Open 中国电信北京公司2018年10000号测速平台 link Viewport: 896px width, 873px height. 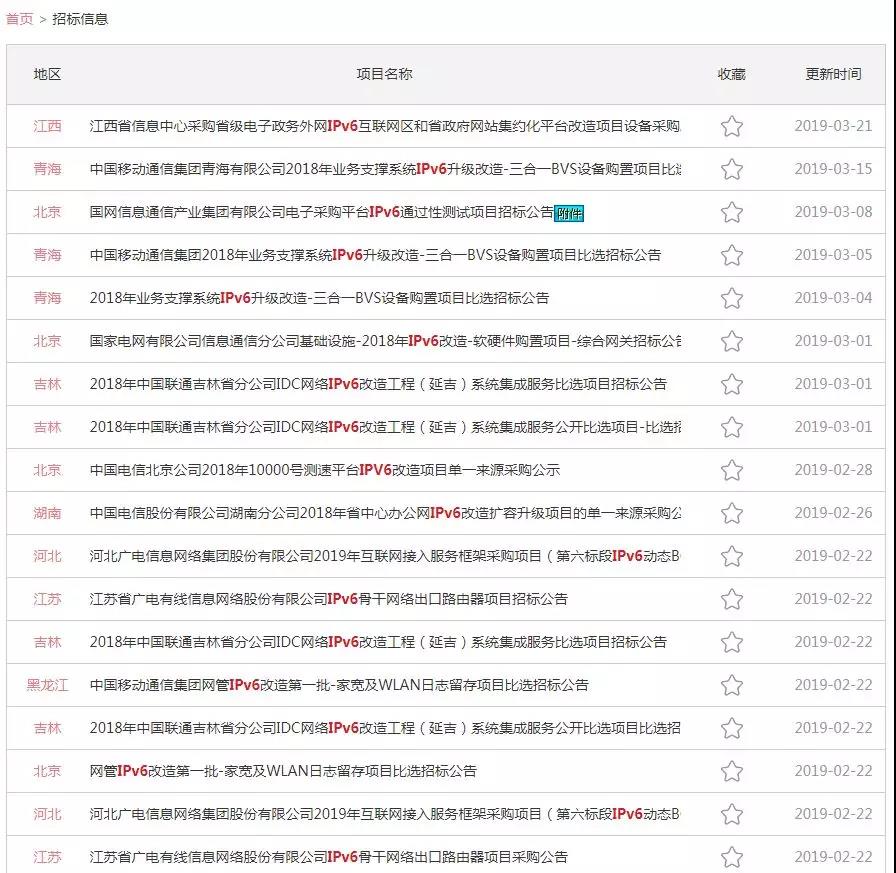click(325, 470)
